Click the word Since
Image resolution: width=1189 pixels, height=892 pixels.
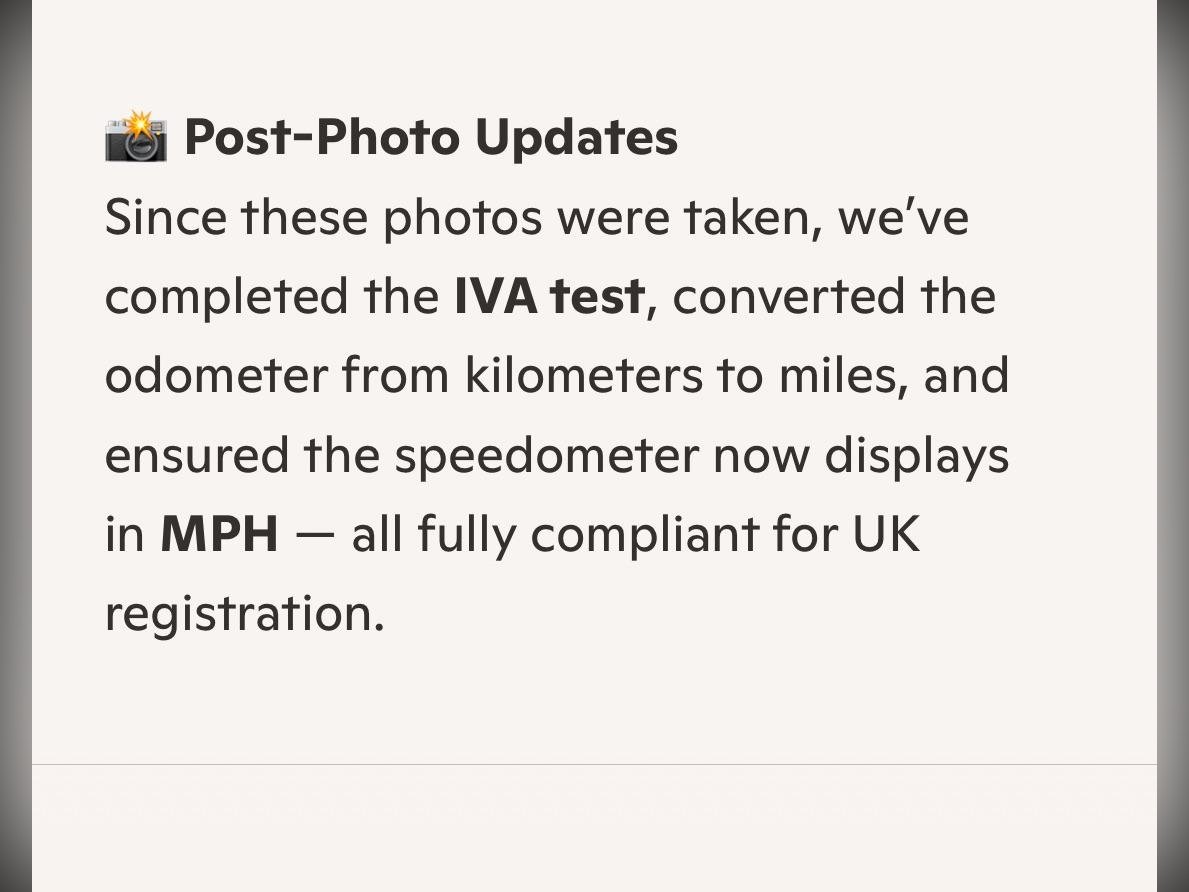pos(165,217)
